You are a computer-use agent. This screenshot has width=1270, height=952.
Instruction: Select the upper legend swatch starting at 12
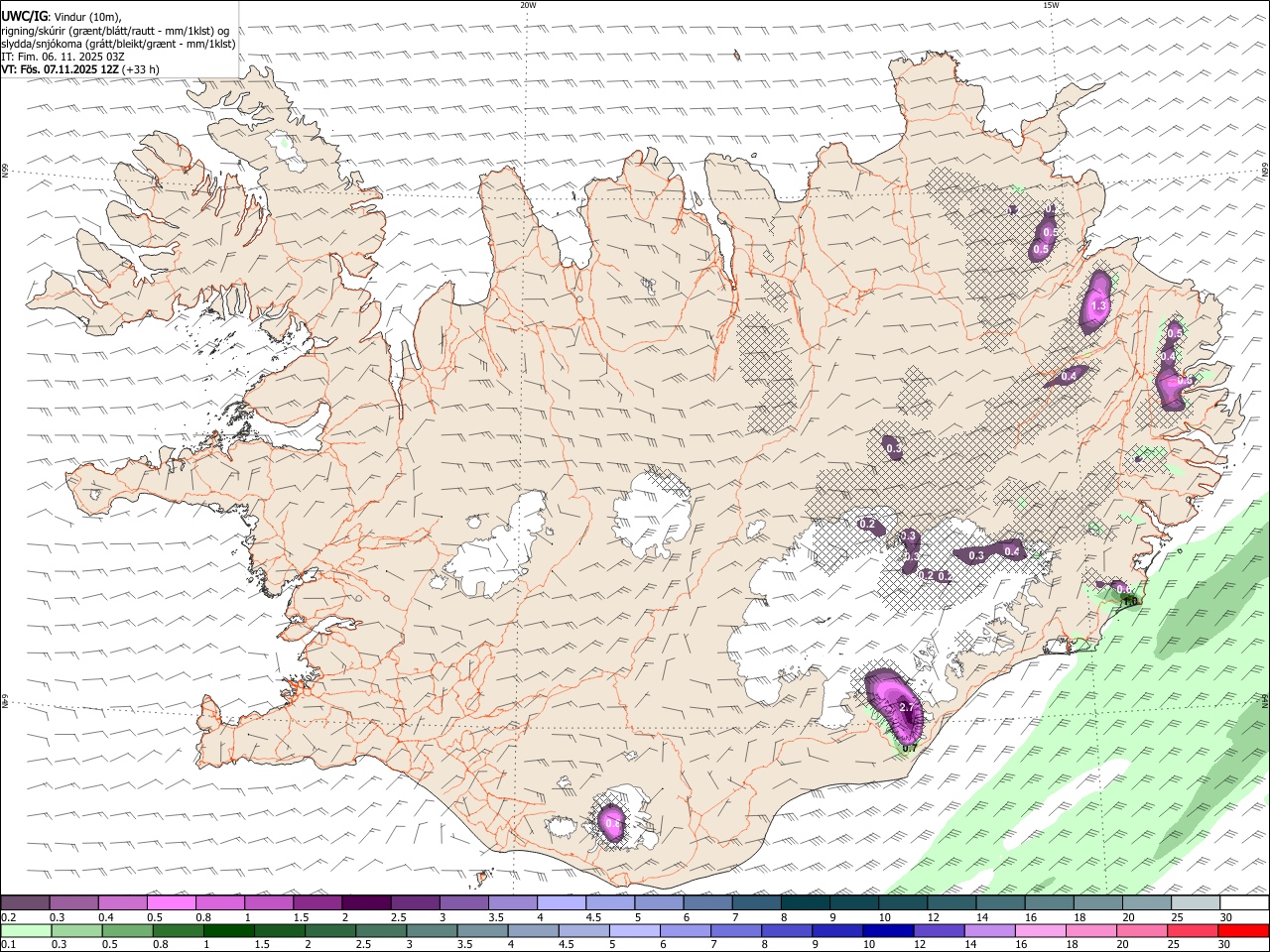pyautogui.click(x=952, y=902)
